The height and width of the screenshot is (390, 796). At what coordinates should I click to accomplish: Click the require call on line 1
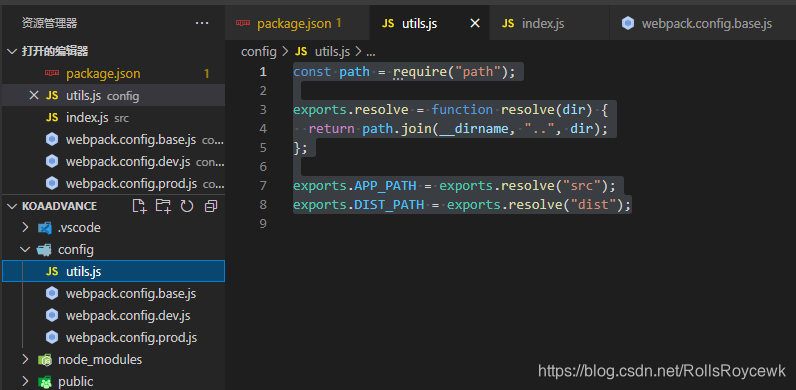pyautogui.click(x=420, y=72)
